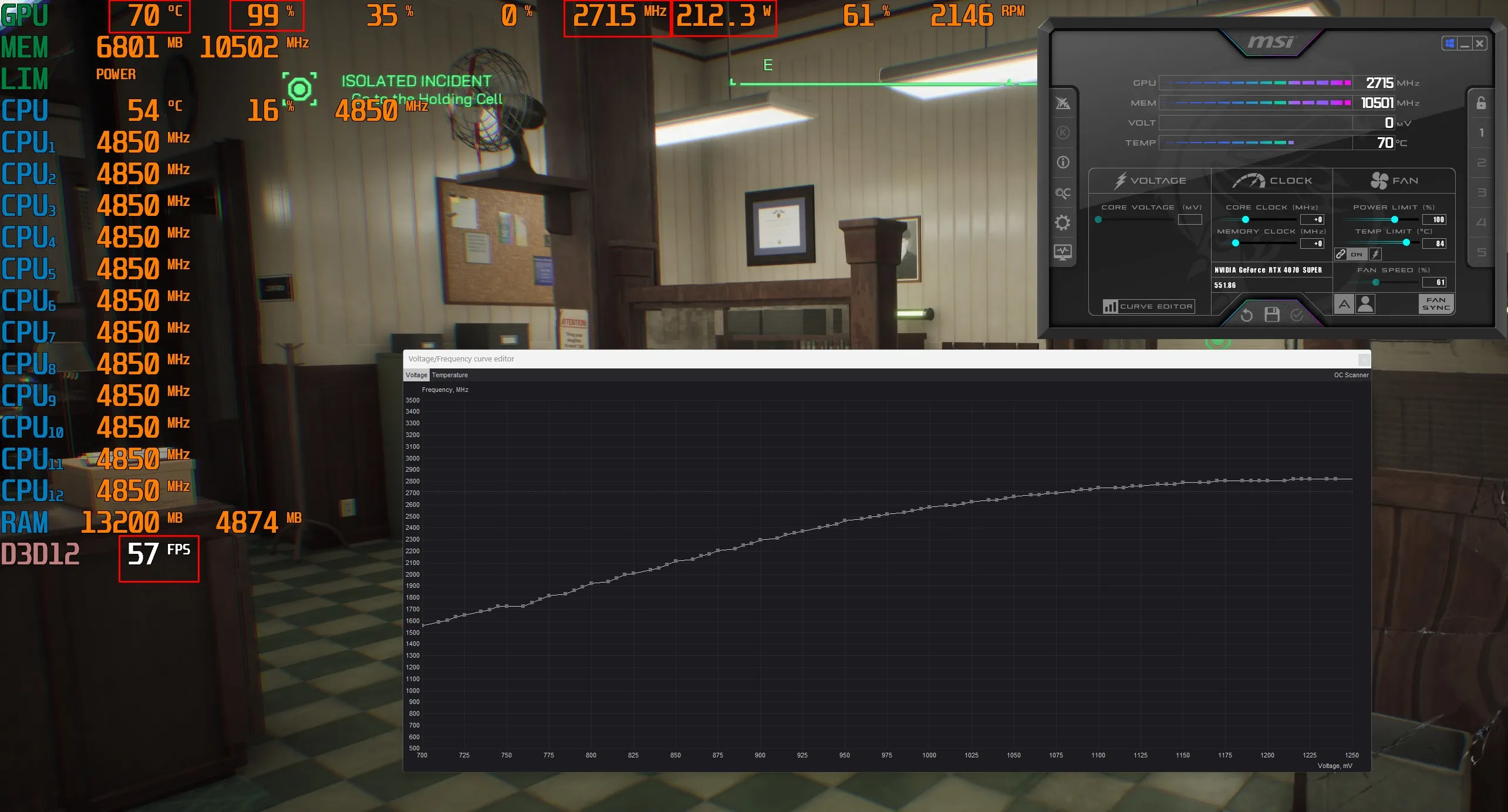Select profile slot 1
Image resolution: width=1508 pixels, height=812 pixels.
pos(1481,133)
